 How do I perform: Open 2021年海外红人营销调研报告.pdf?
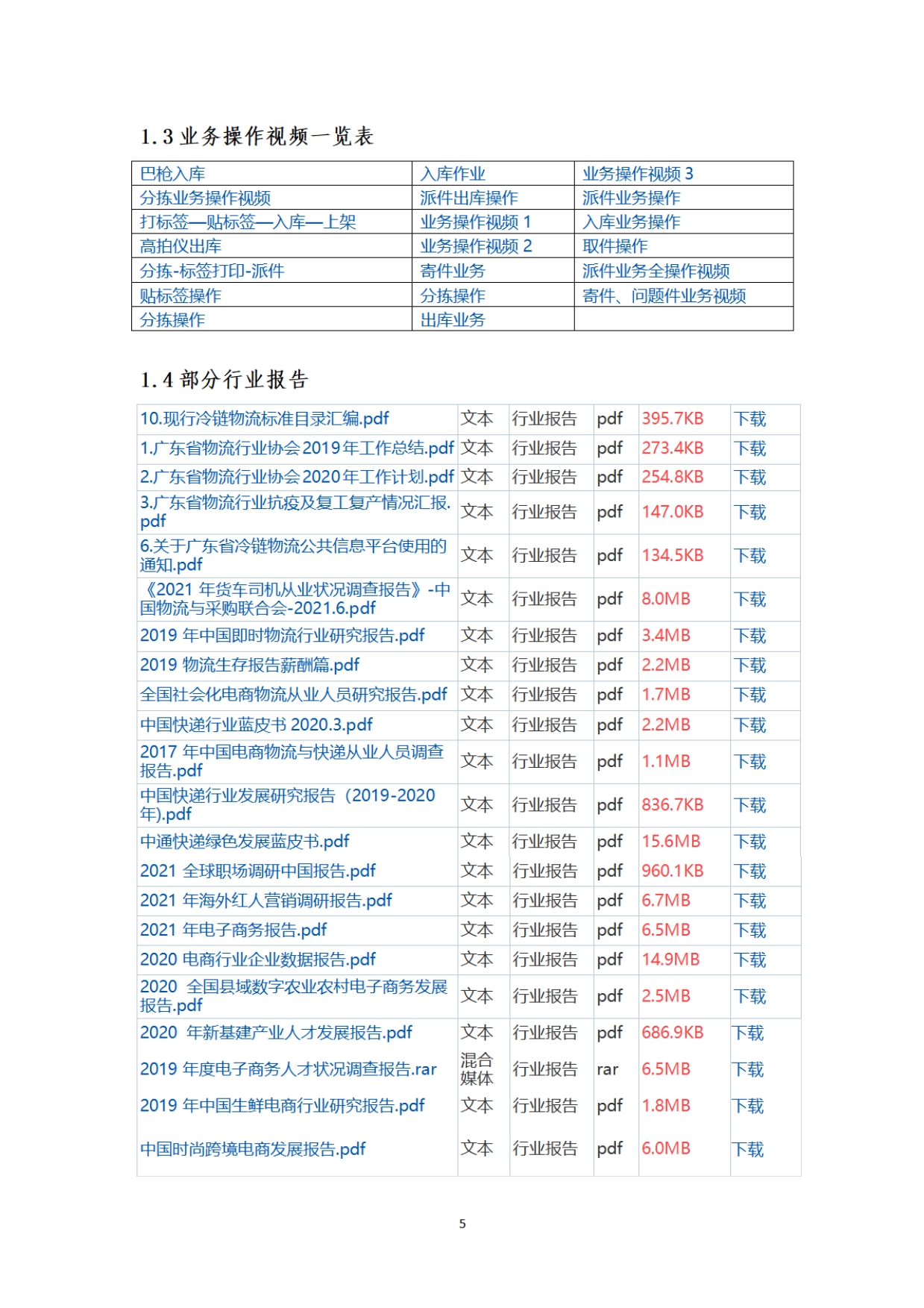coord(265,900)
